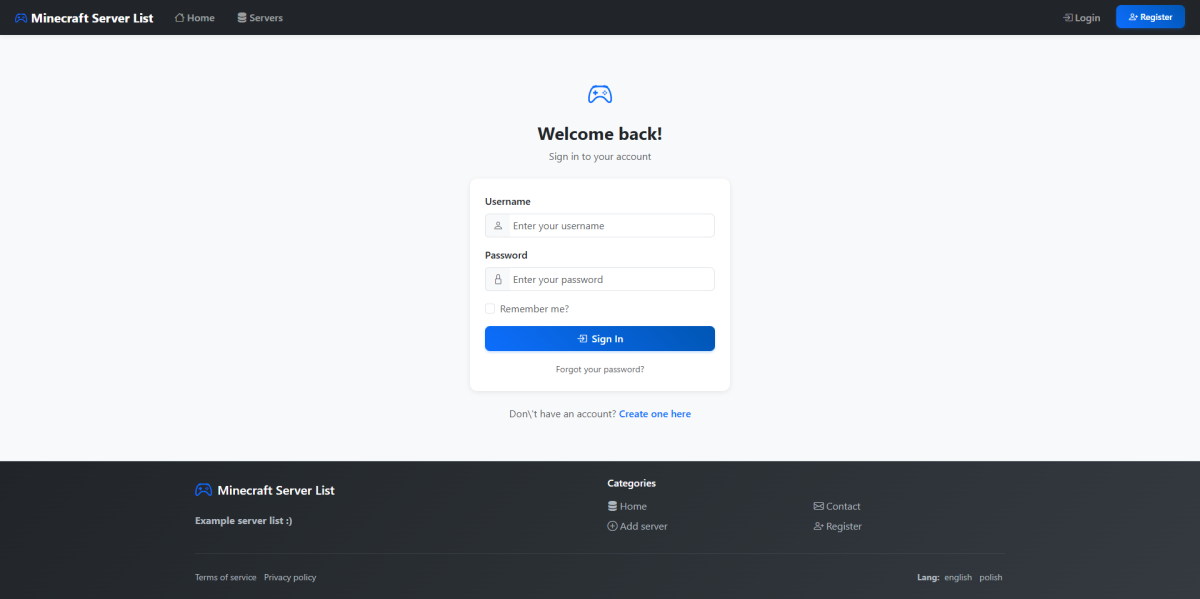1200x599 pixels.
Task: Open the Servers navbar item
Action: pos(260,18)
